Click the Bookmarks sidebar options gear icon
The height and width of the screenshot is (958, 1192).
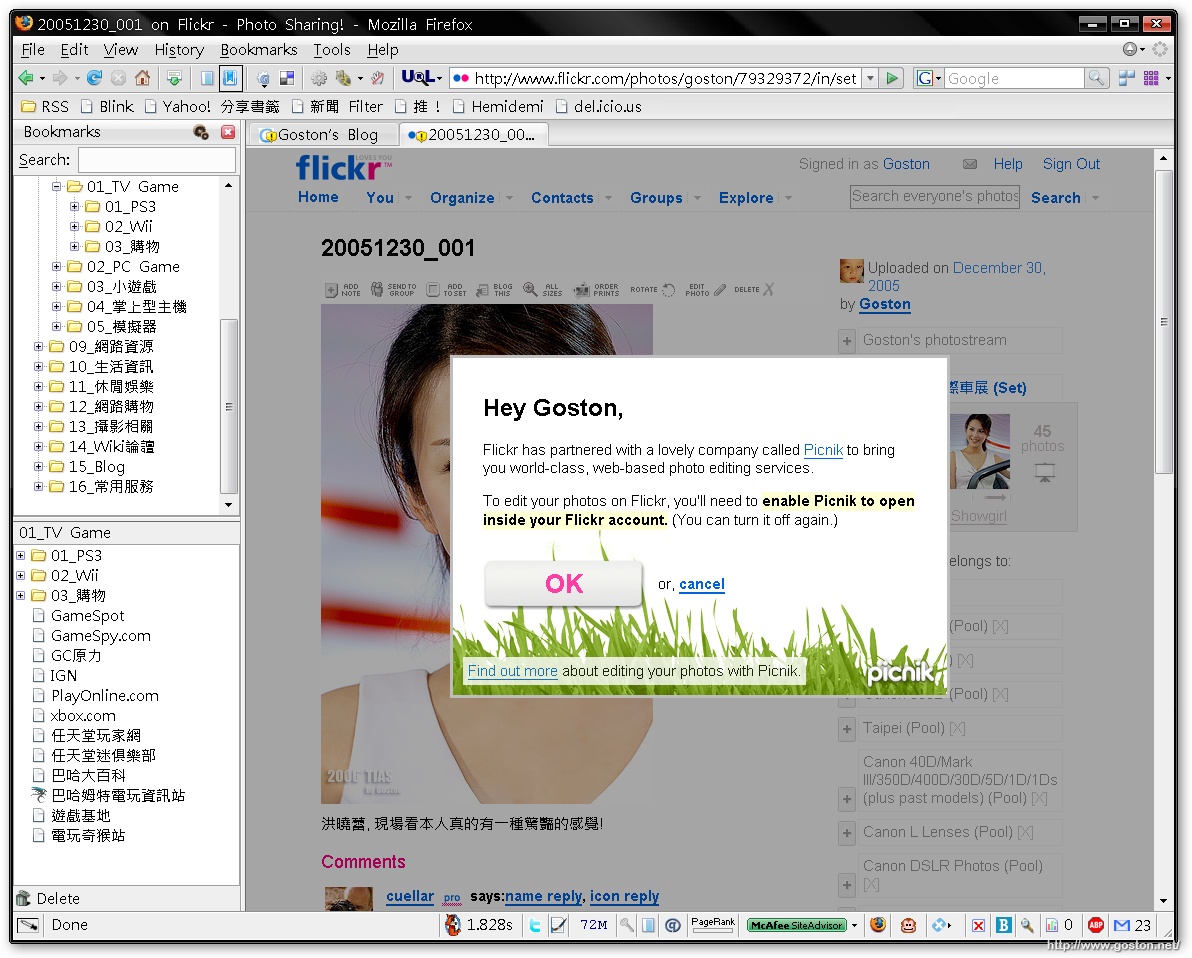(x=201, y=132)
